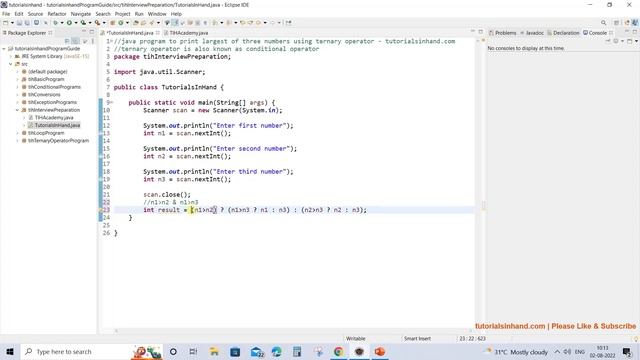Open File Explorer from the taskbar
640x360 pixels.
tap(214, 351)
